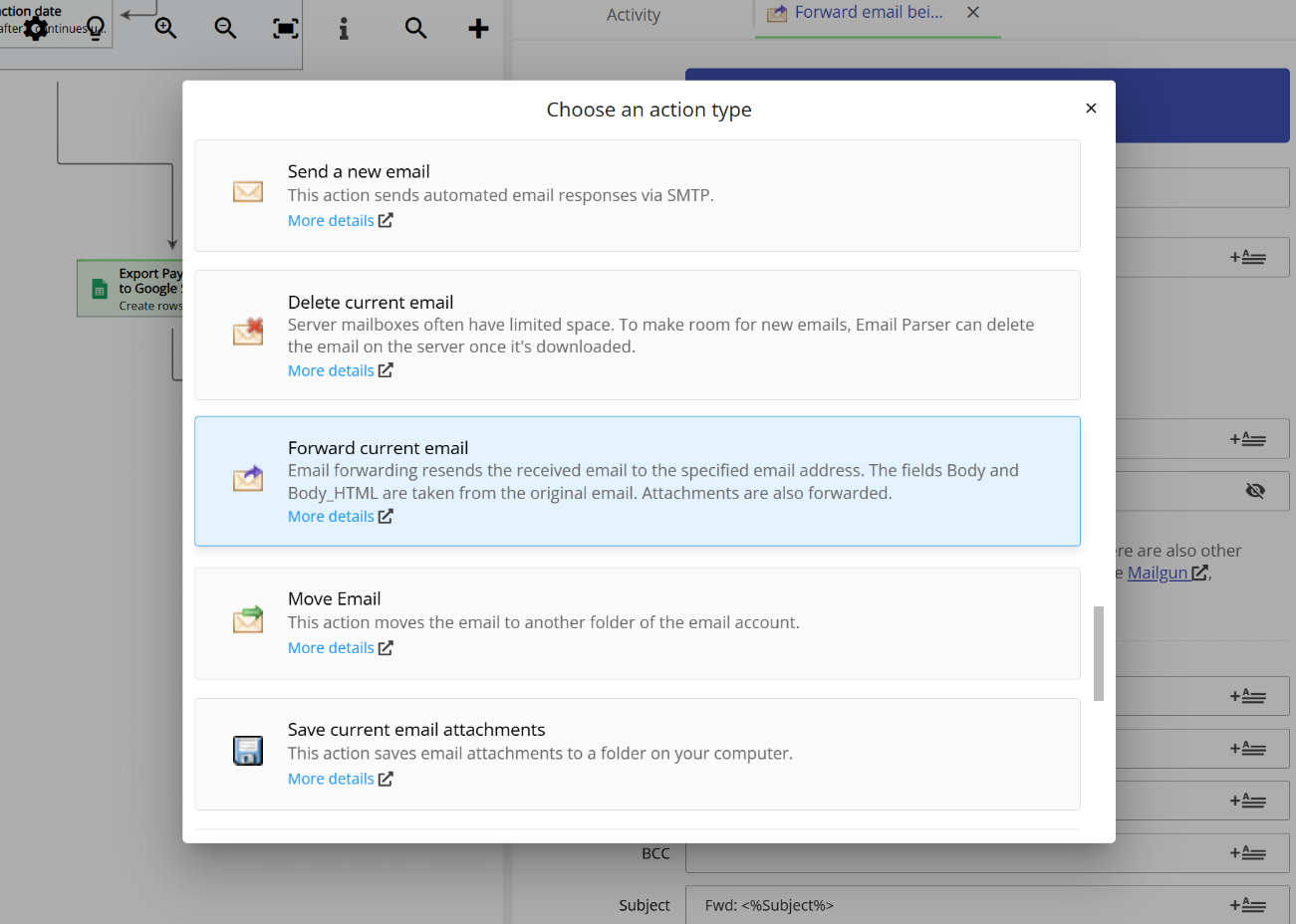The image size is (1296, 924).
Task: Open More details for Send a new email
Action: pyautogui.click(x=333, y=220)
